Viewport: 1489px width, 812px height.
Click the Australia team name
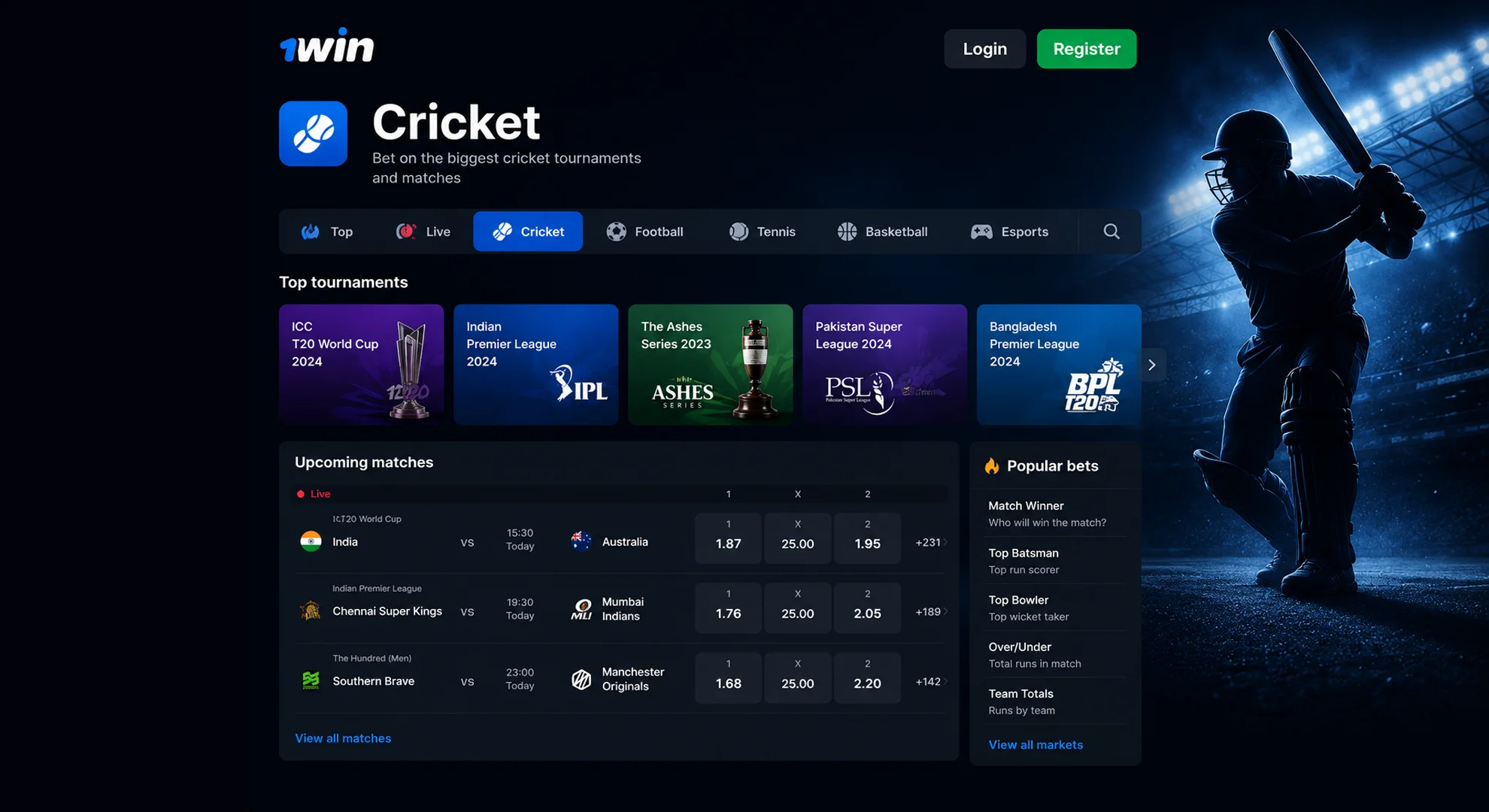point(625,541)
